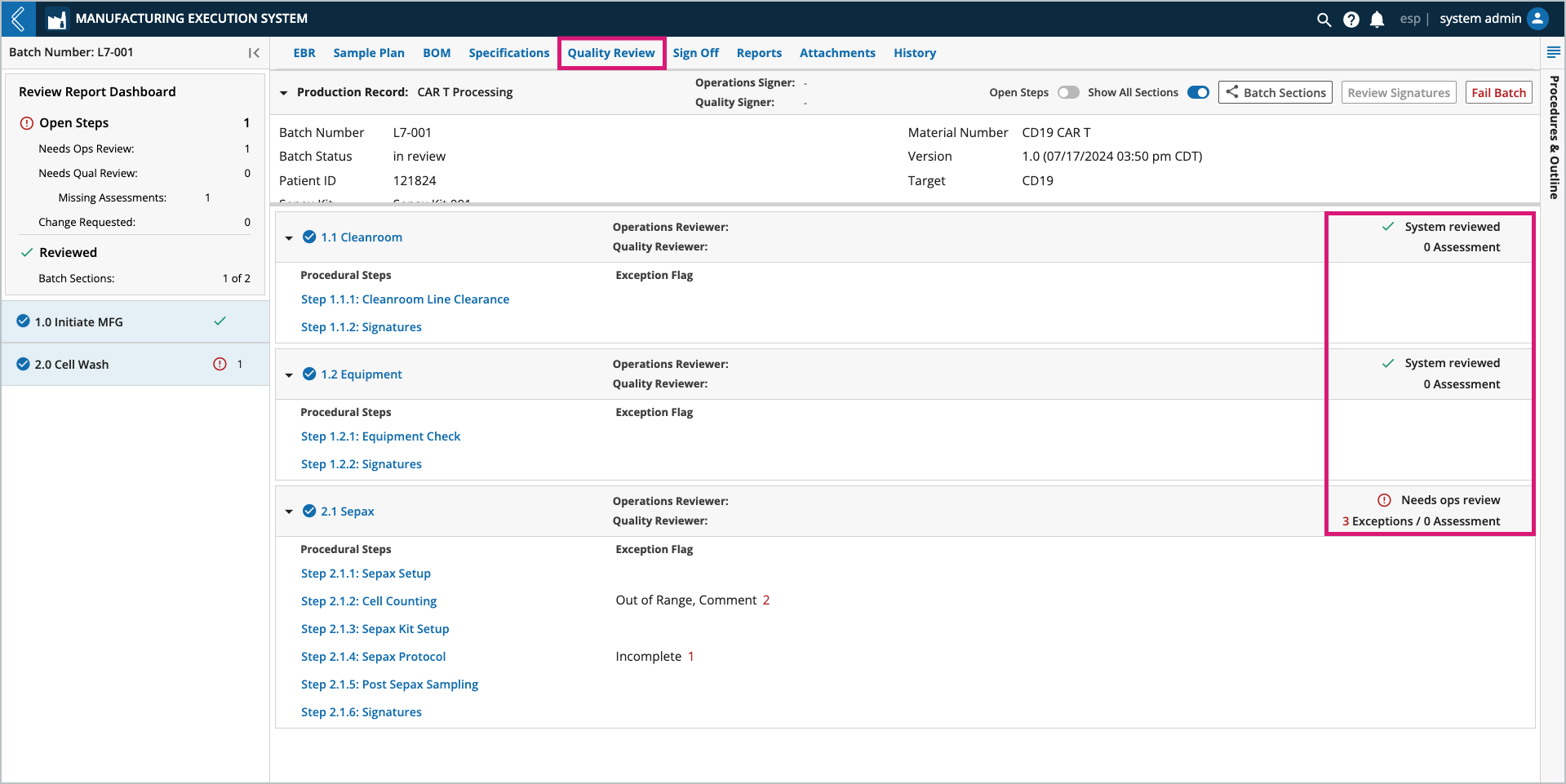Screen dimensions: 1566x784
Task: Open Step 2.1.5: Post Sepax Sampling
Action: pos(389,684)
